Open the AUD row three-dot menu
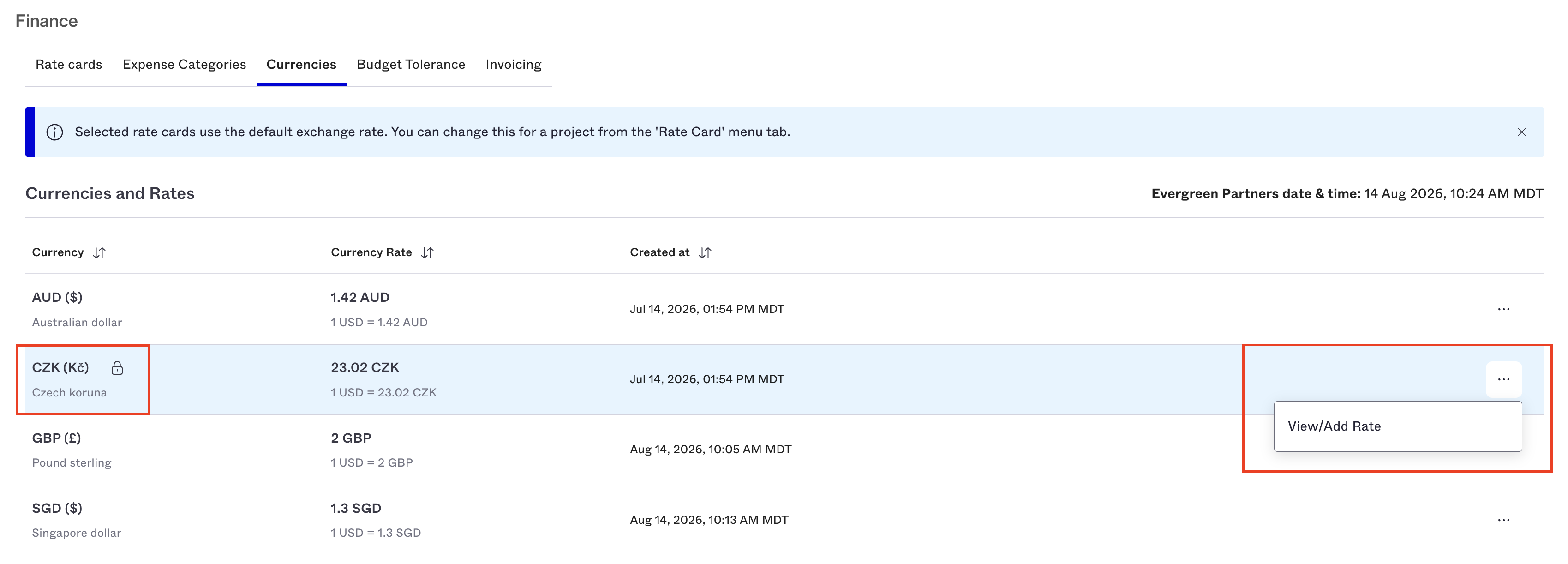The height and width of the screenshot is (564, 1568). pyautogui.click(x=1503, y=309)
